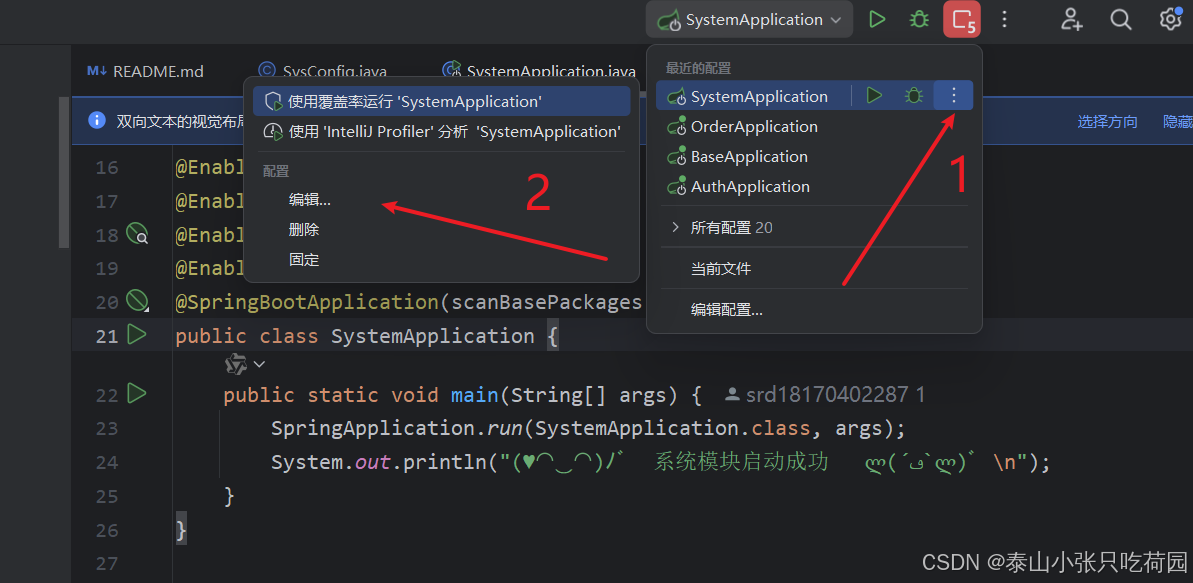Viewport: 1193px width, 583px height.
Task: Click the SpringApplication.run call on line 23
Action: [x=588, y=428]
